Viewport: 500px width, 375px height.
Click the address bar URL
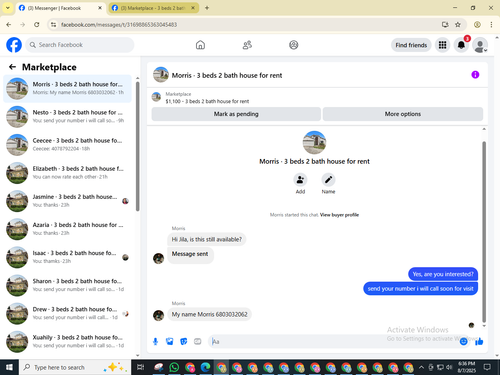tap(119, 25)
